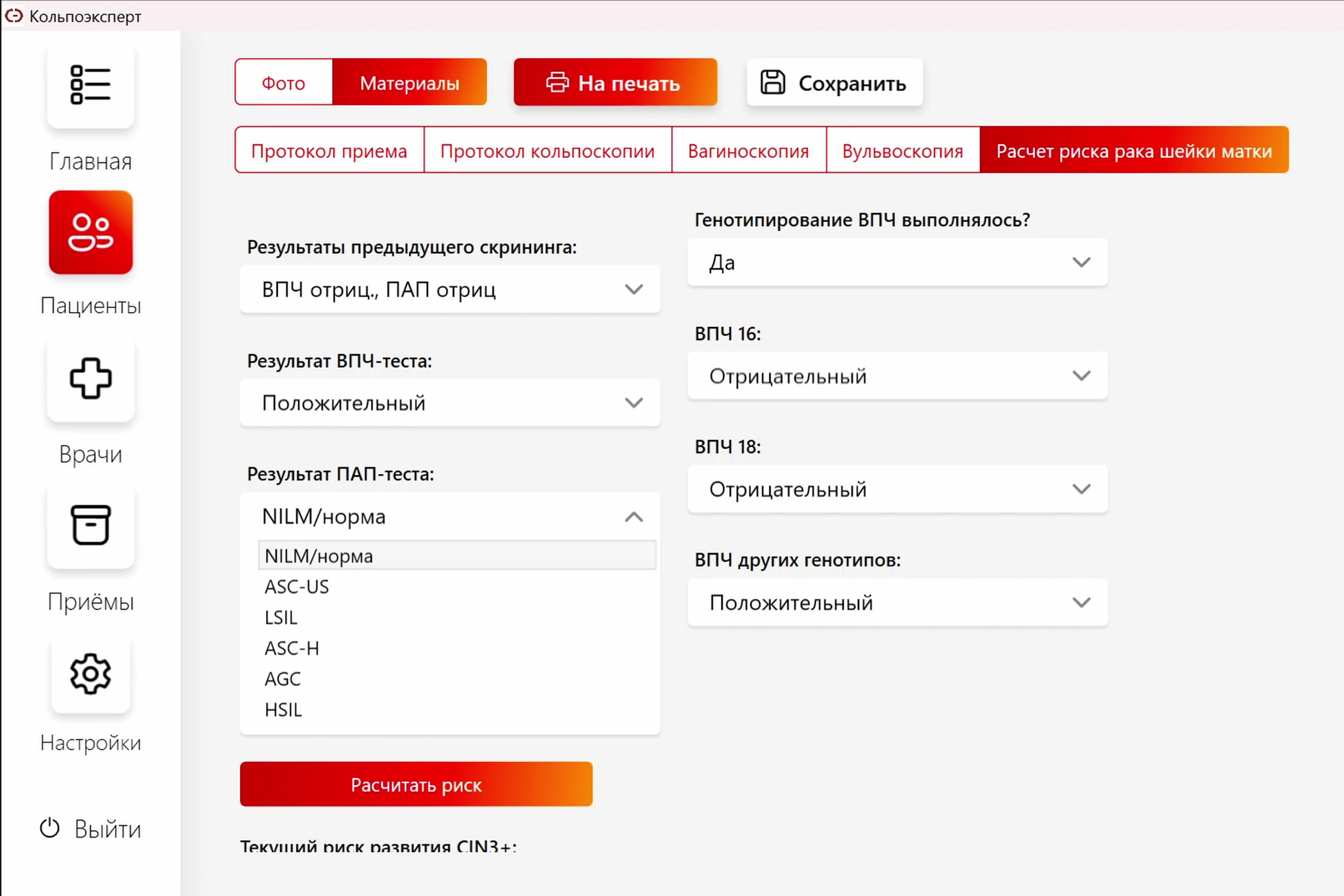Click the Пациенты people icon
The width and height of the screenshot is (1344, 896).
pyautogui.click(x=90, y=232)
